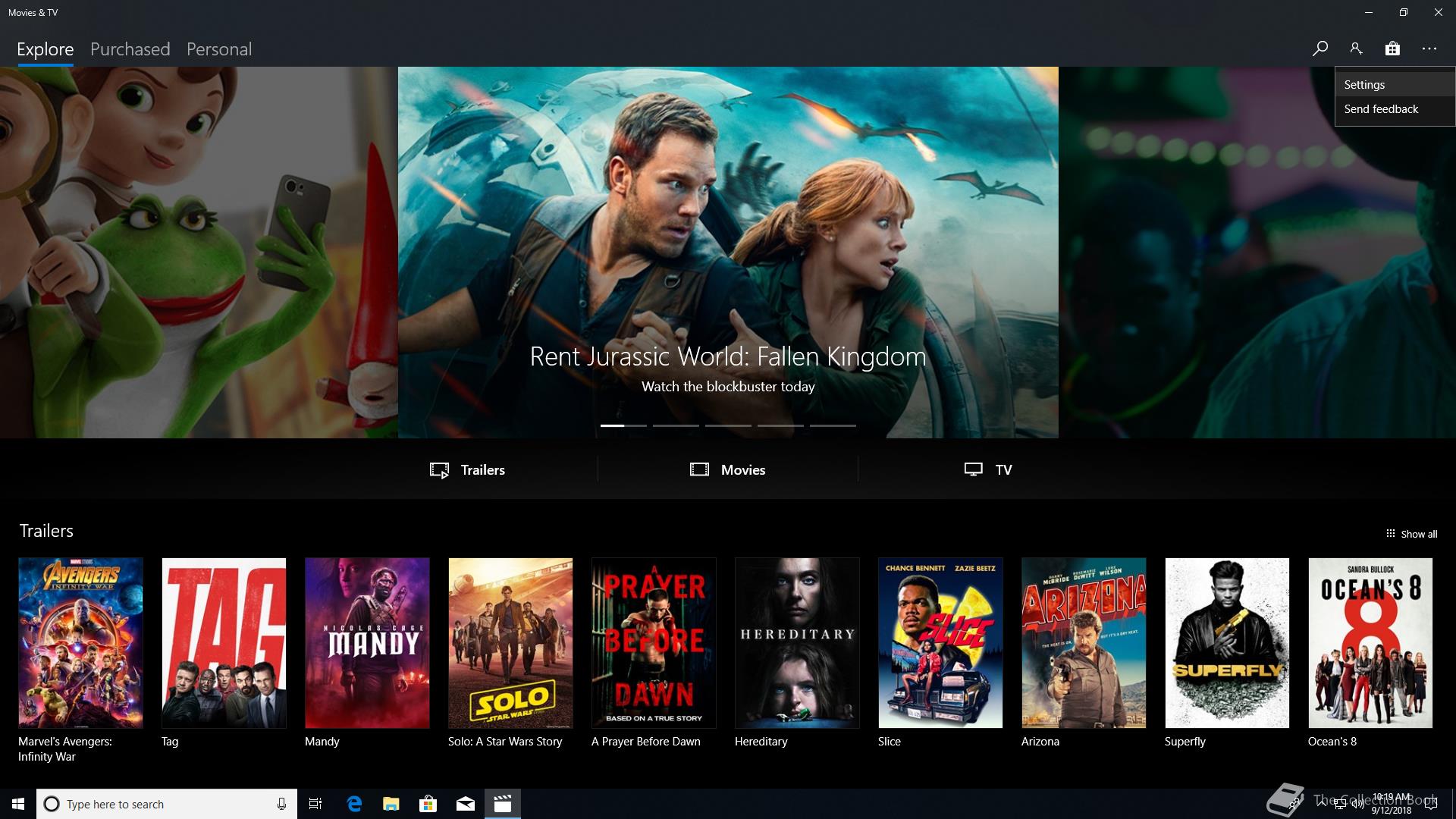Open the search magnifier icon

(x=1319, y=49)
